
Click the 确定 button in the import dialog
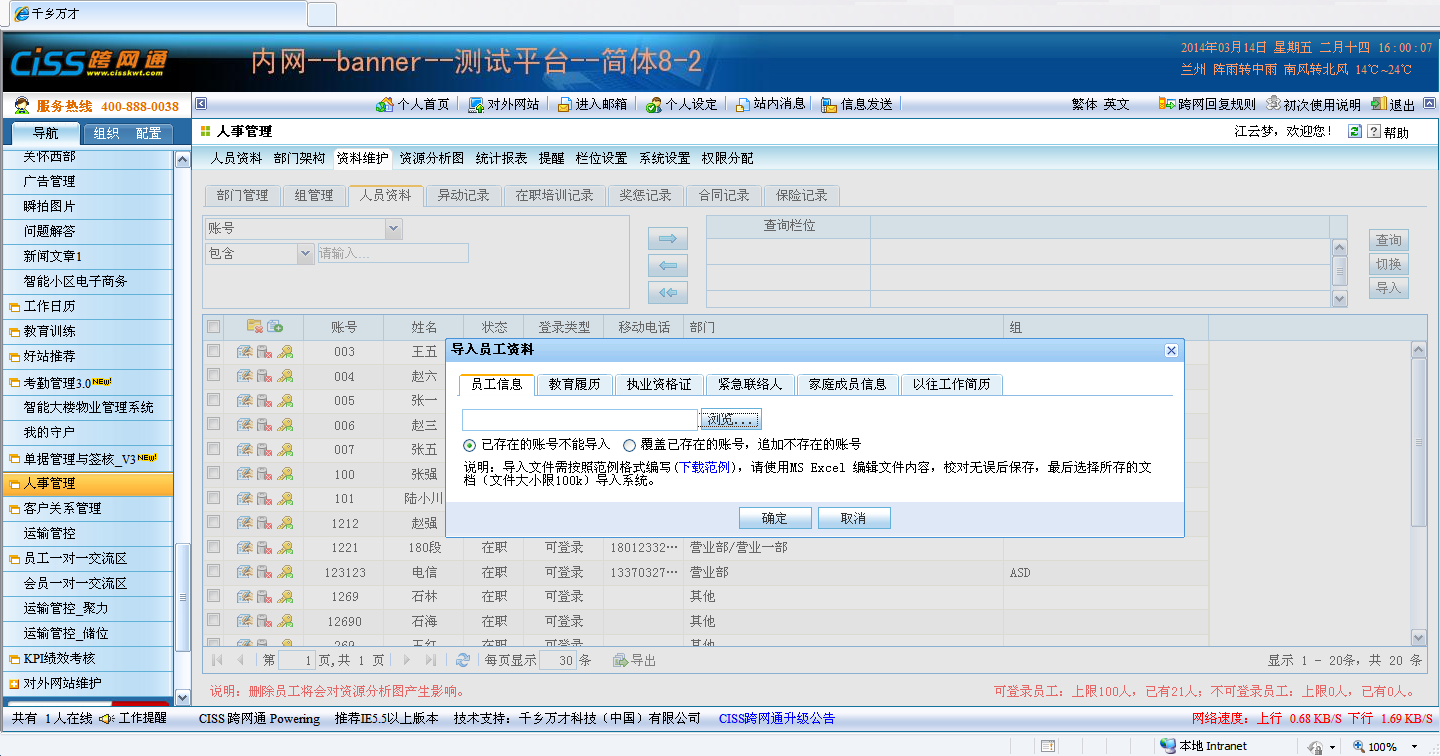(x=774, y=518)
